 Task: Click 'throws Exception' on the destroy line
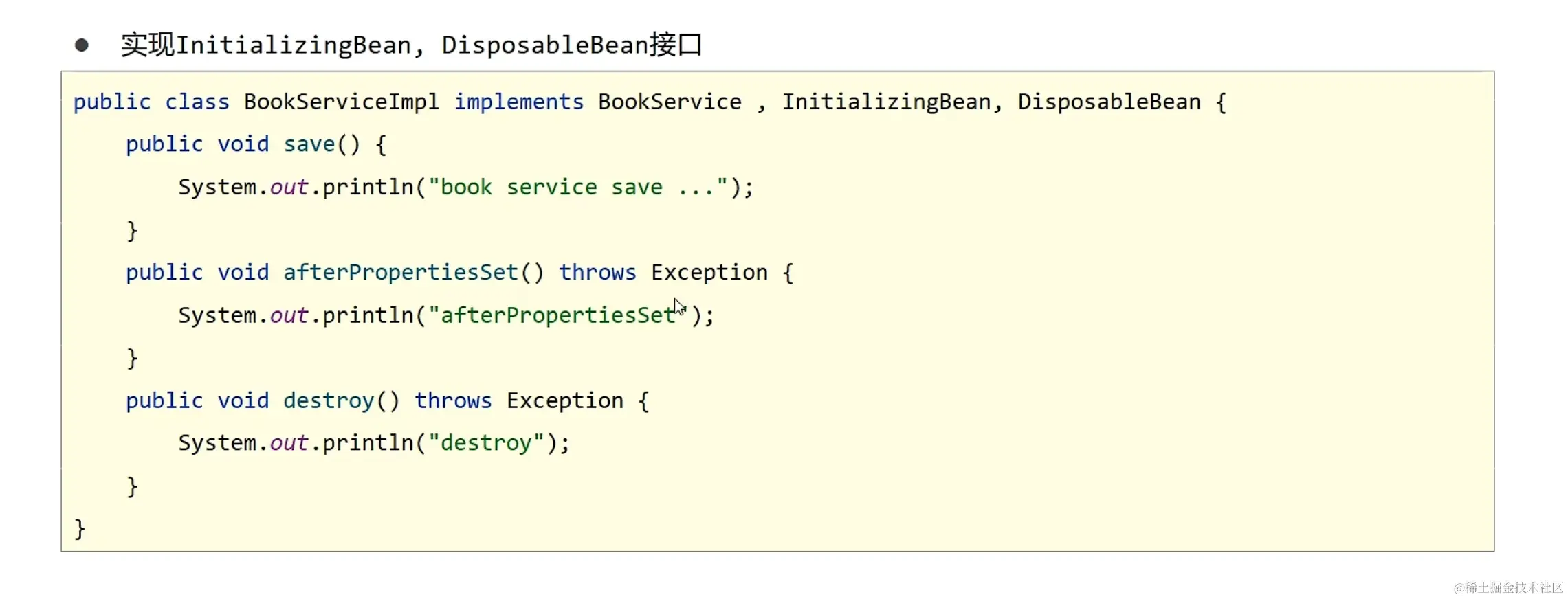[x=519, y=401]
